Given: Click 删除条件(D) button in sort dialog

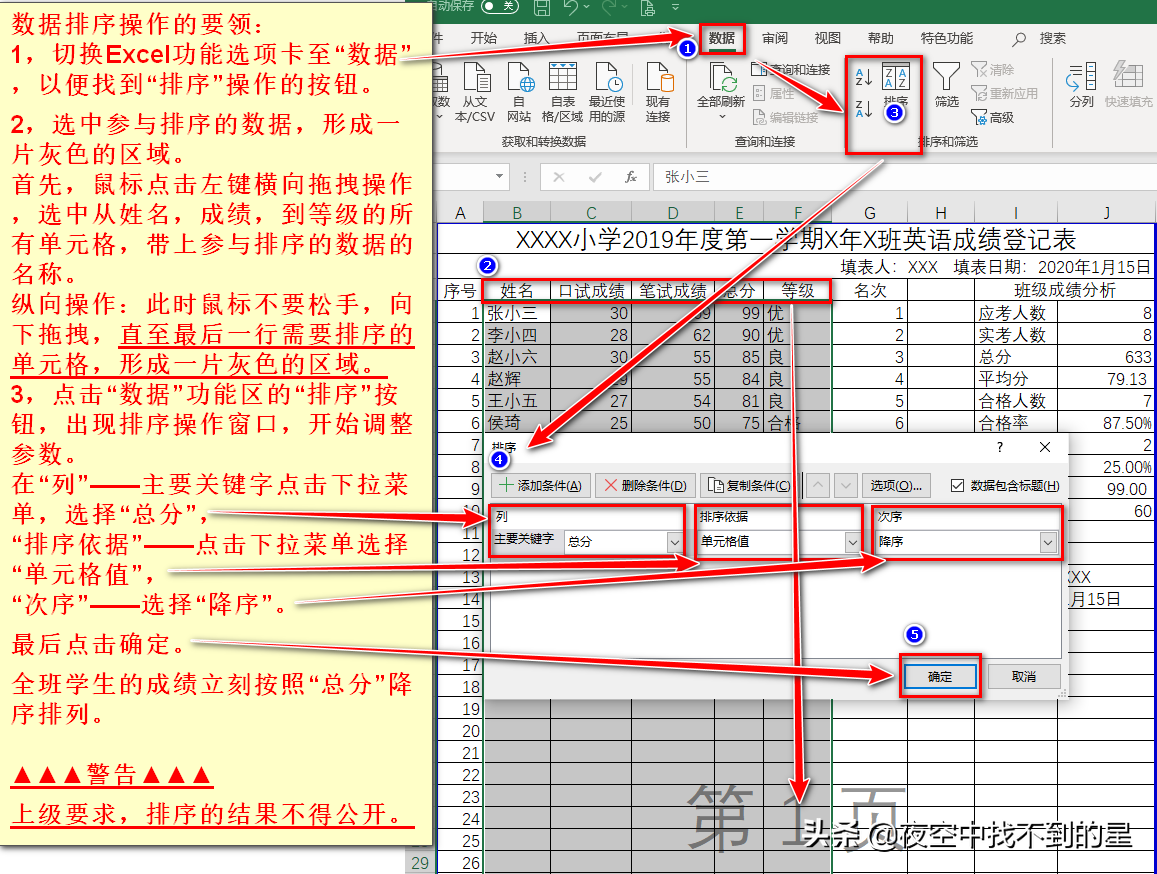Looking at the screenshot, I should click(x=645, y=485).
